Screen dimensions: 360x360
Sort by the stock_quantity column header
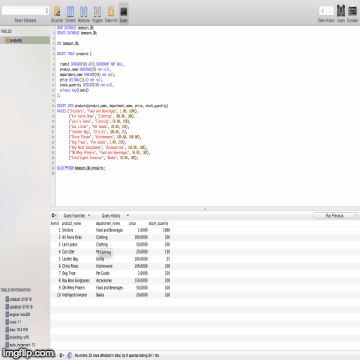[158, 223]
